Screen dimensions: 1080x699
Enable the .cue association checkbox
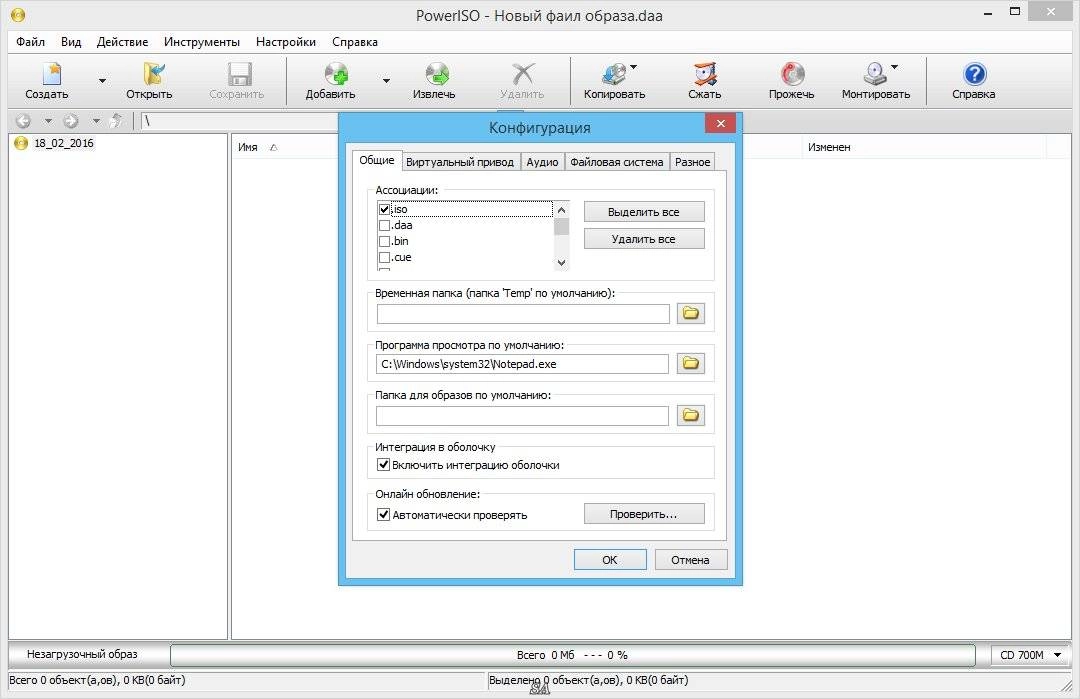click(x=384, y=258)
